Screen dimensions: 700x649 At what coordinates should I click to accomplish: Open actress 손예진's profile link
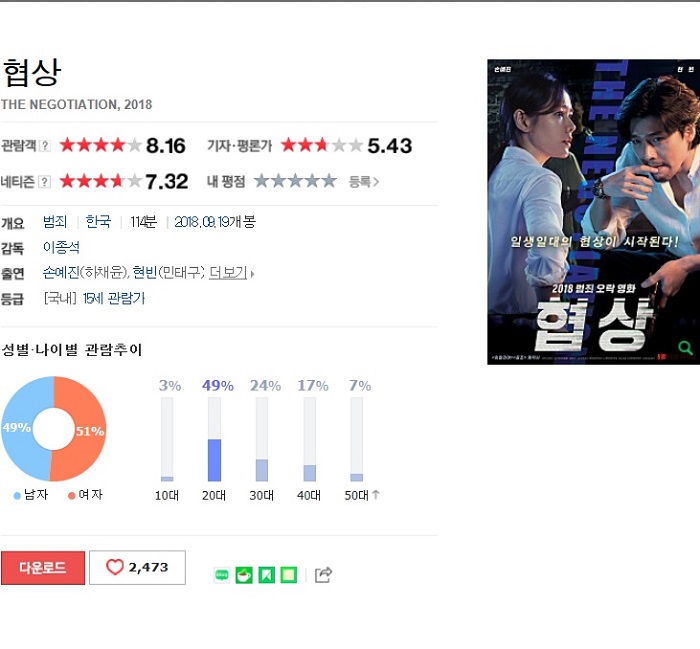(x=61, y=272)
